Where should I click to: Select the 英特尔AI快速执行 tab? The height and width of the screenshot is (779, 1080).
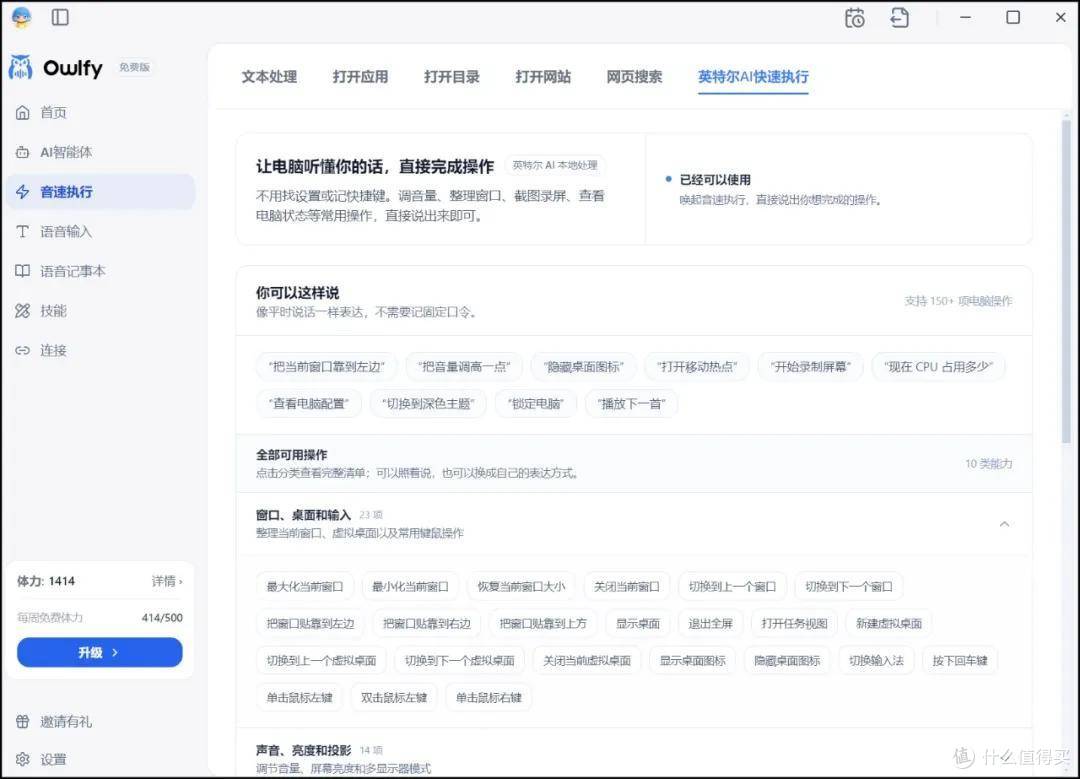coord(753,76)
